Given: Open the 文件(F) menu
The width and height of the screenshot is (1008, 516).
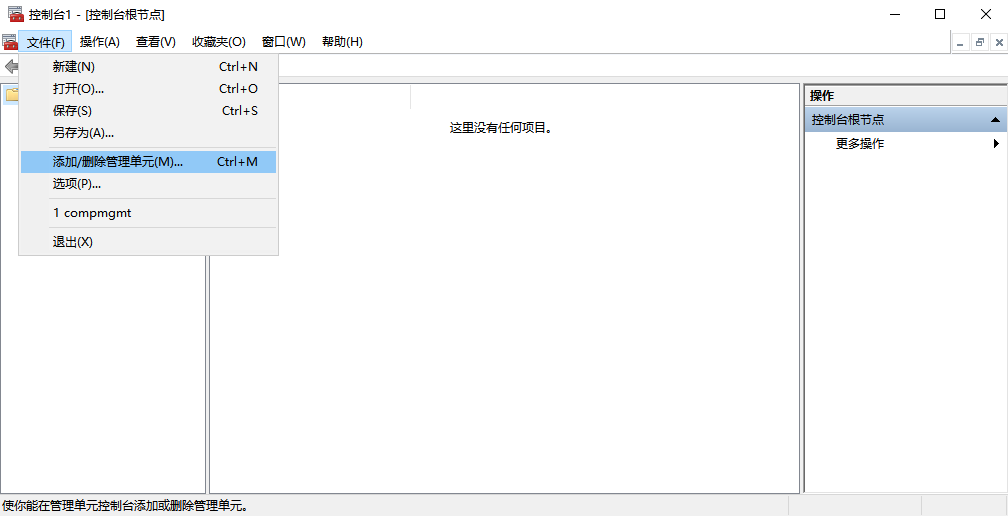Looking at the screenshot, I should [46, 42].
